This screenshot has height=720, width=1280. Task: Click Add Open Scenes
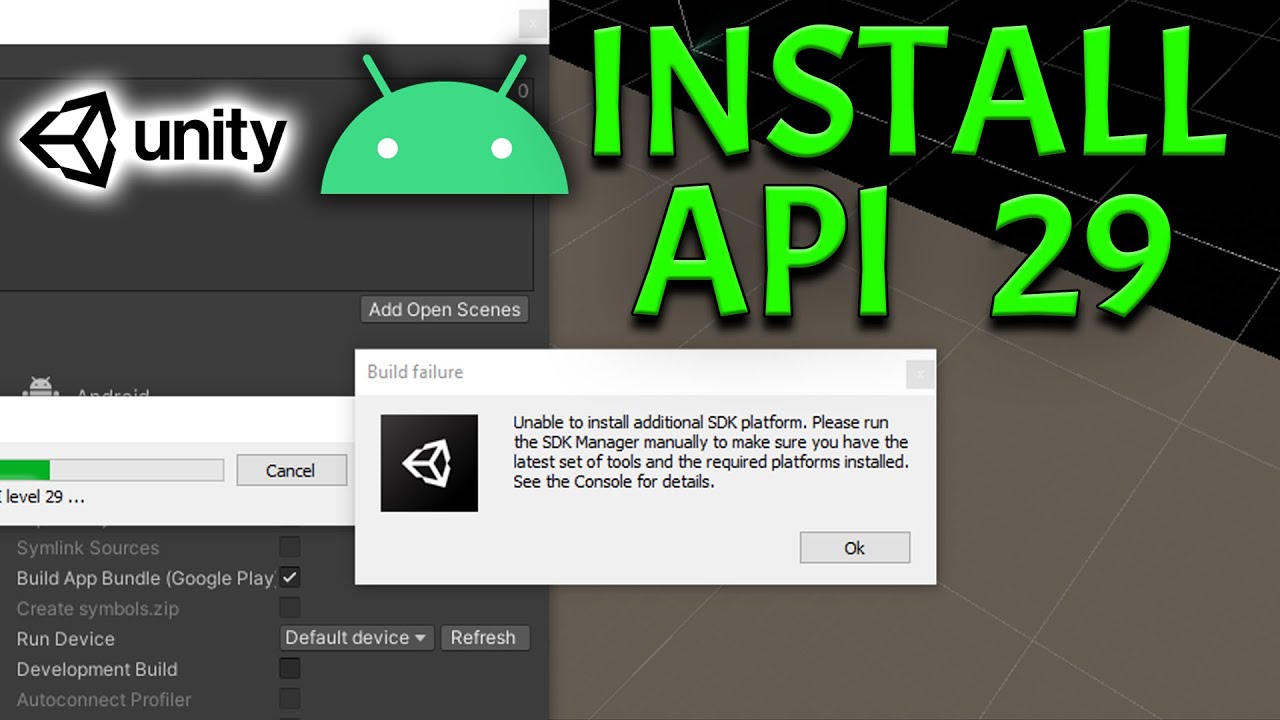pyautogui.click(x=444, y=310)
